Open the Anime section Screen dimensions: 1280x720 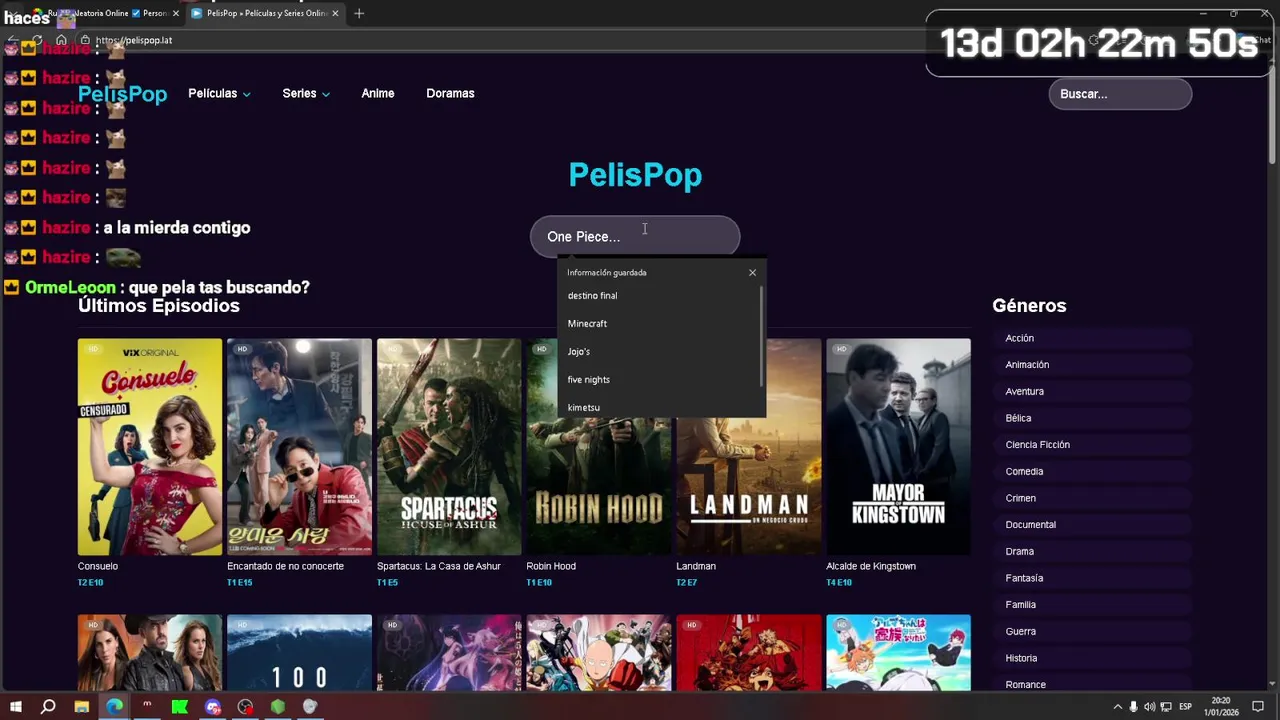pos(378,93)
